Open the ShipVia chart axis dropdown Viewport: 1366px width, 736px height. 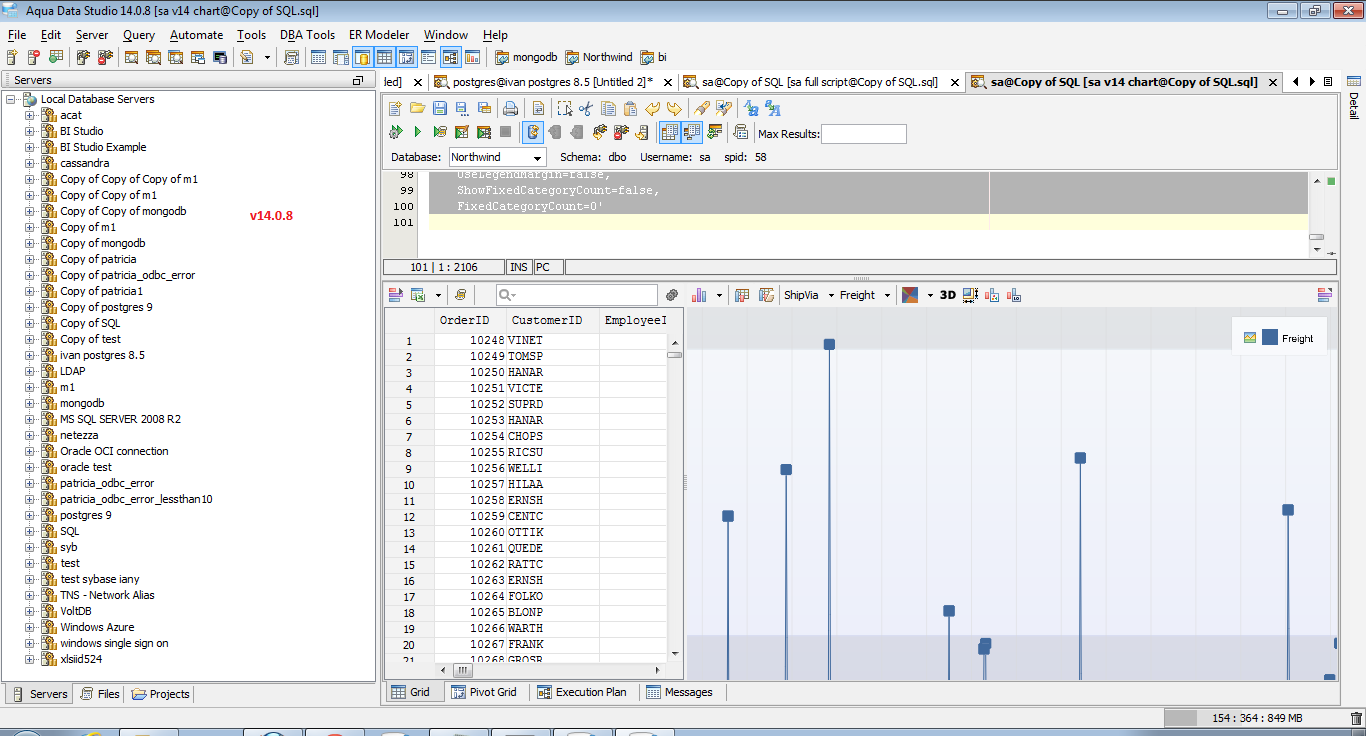[808, 295]
